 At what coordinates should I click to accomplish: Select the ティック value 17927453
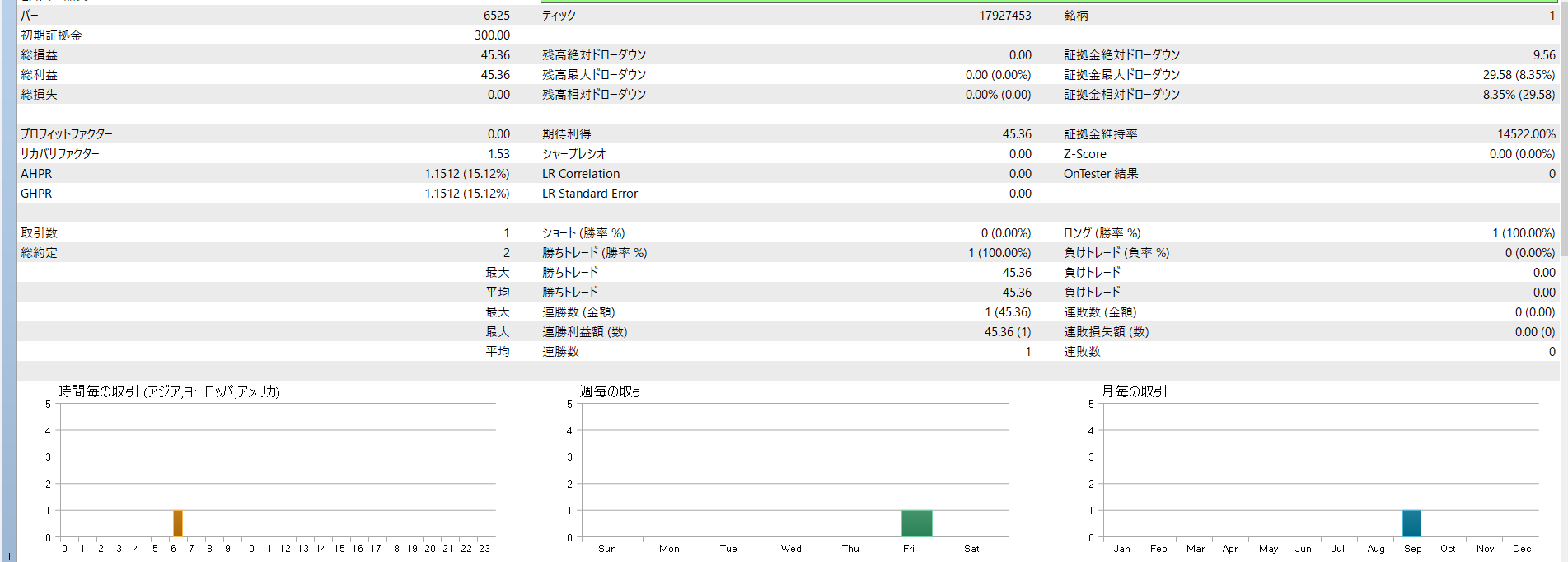pyautogui.click(x=1004, y=16)
